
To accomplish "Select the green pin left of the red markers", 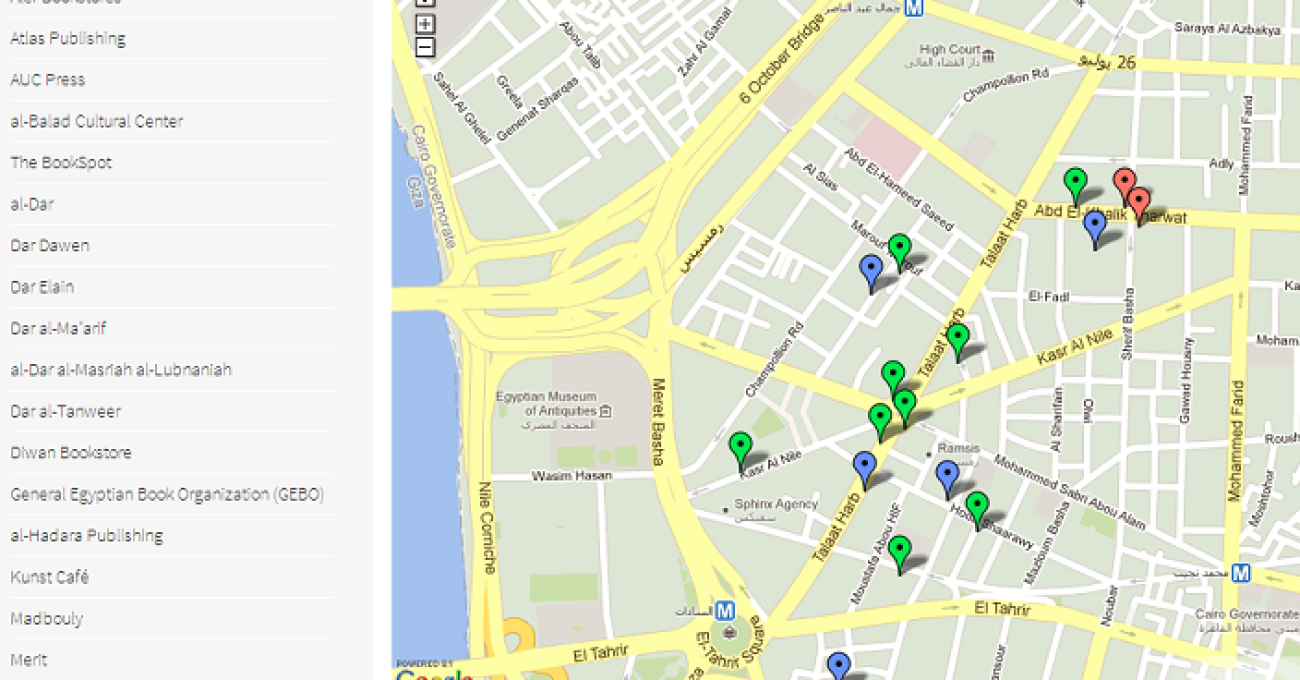I will pyautogui.click(x=1075, y=183).
